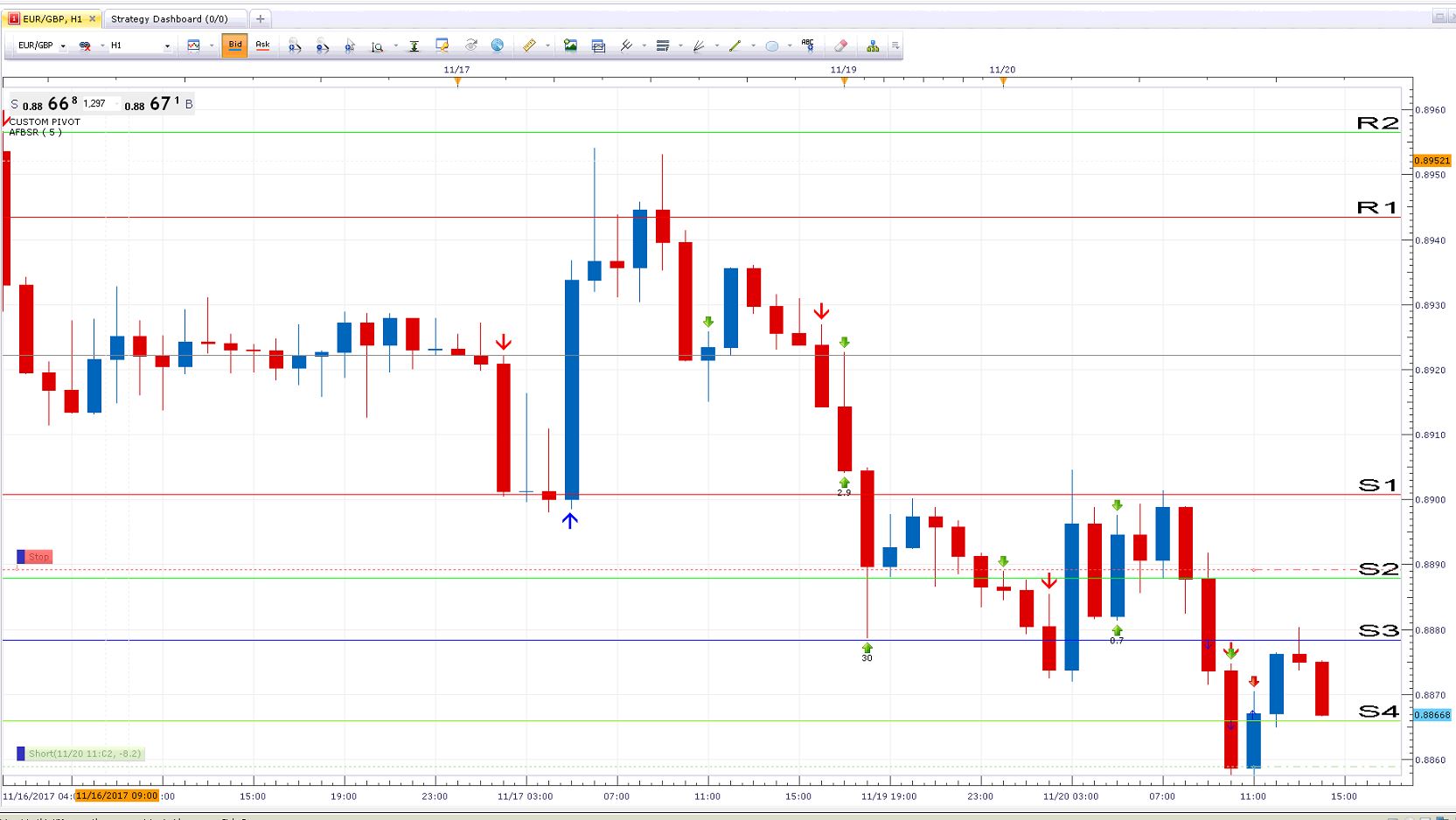Screen dimensions: 1456x820
Task: Switch to Strategy Dashboard tab
Action: [169, 18]
